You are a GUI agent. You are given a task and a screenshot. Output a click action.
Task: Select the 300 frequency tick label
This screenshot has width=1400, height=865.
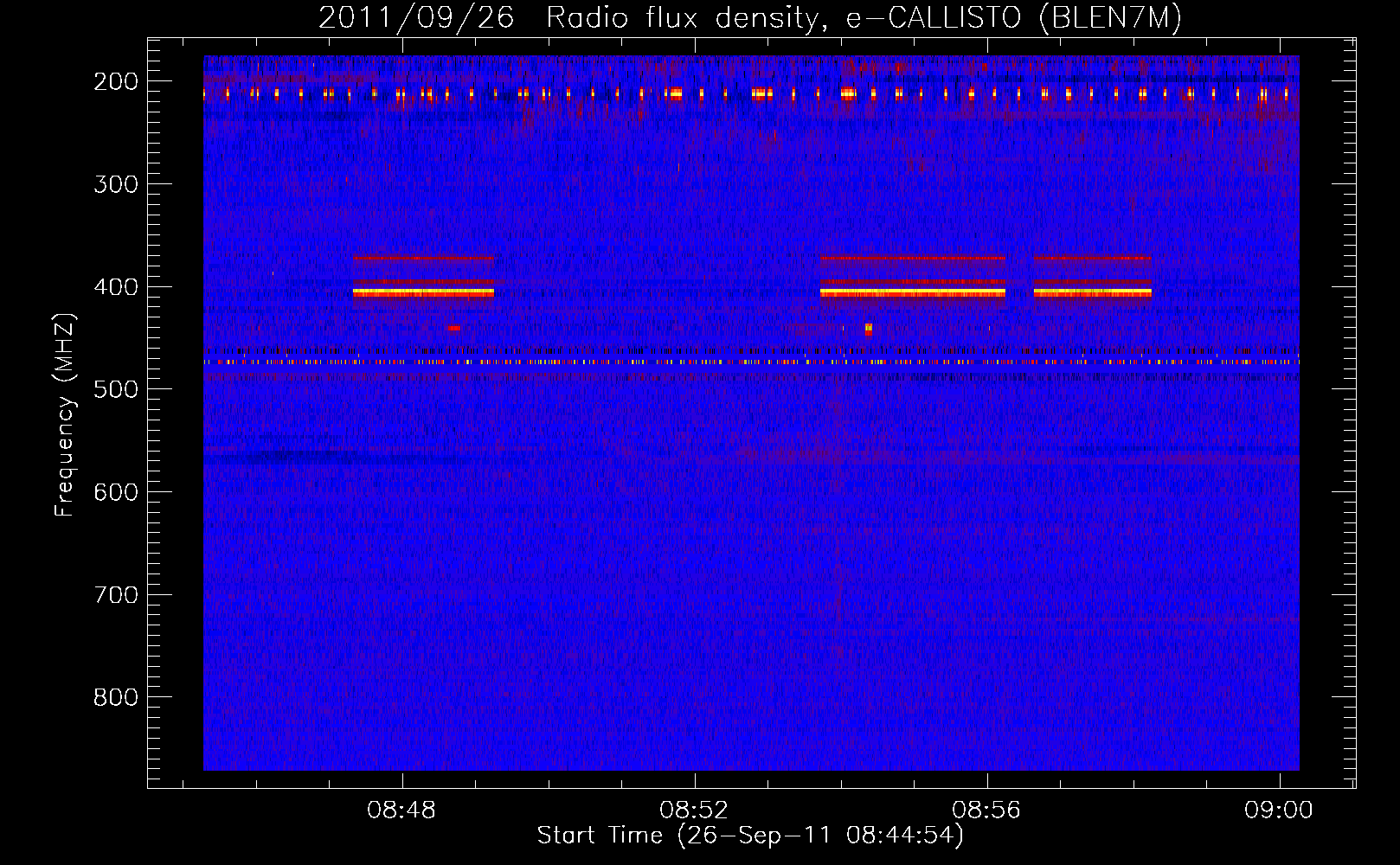[x=115, y=184]
